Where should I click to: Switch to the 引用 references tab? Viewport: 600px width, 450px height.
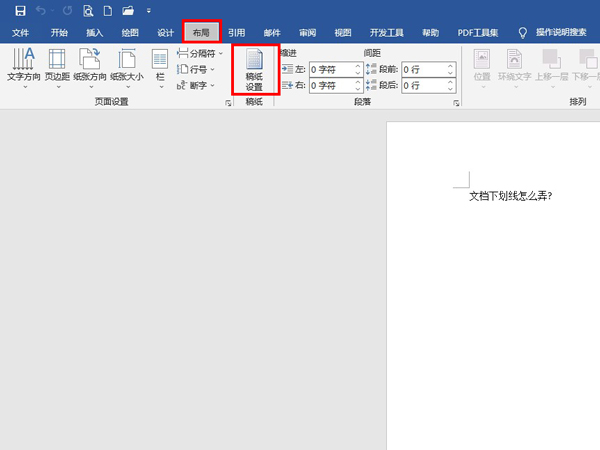236,32
